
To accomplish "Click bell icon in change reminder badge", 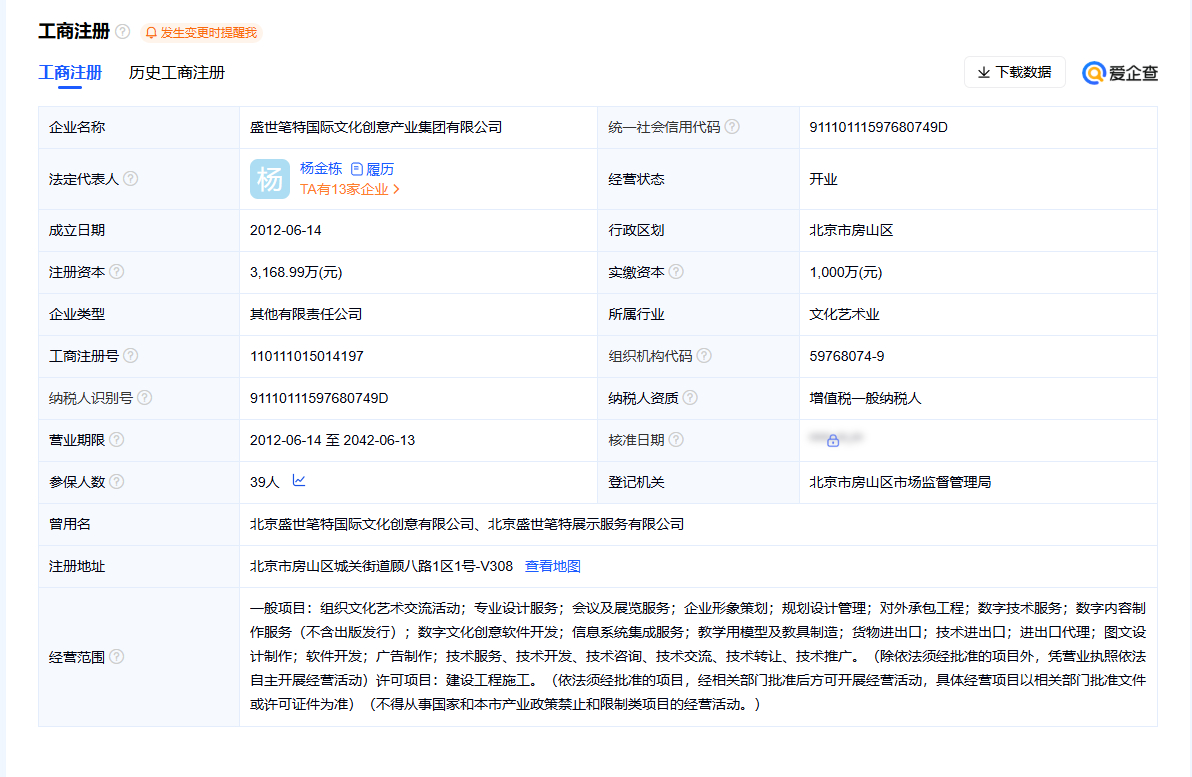I will pos(151,33).
